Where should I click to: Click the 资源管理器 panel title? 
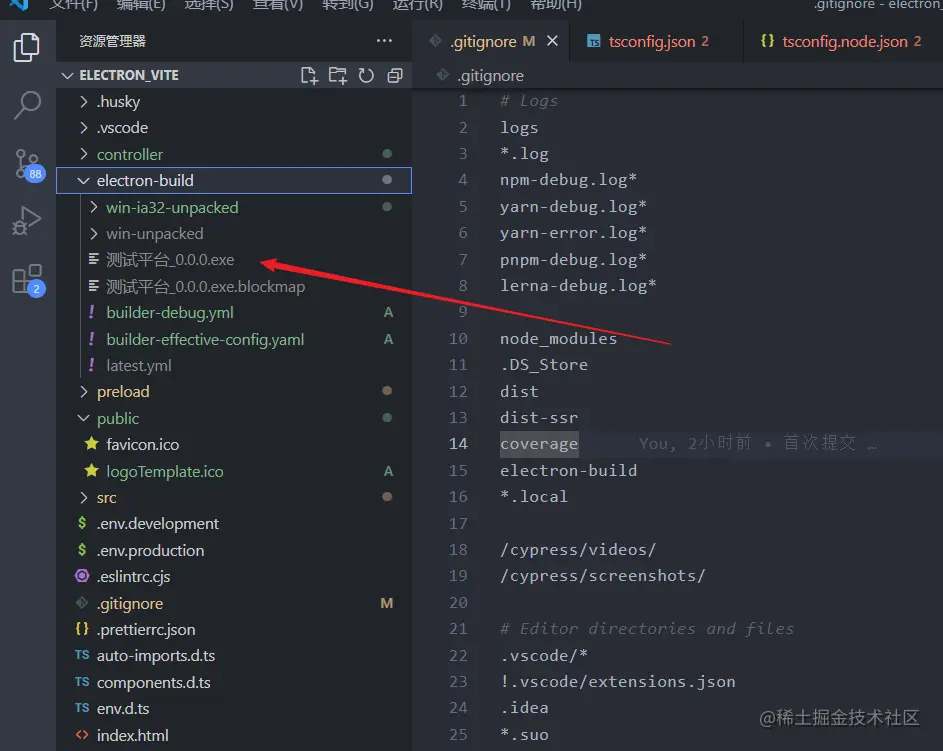click(112, 41)
